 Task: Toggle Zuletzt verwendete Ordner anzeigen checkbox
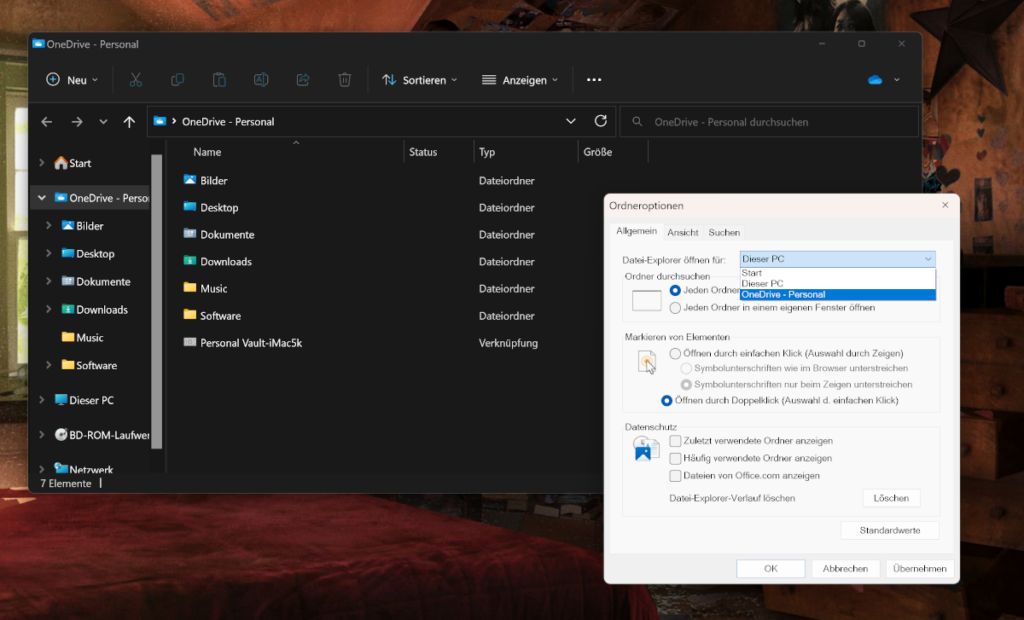point(675,441)
